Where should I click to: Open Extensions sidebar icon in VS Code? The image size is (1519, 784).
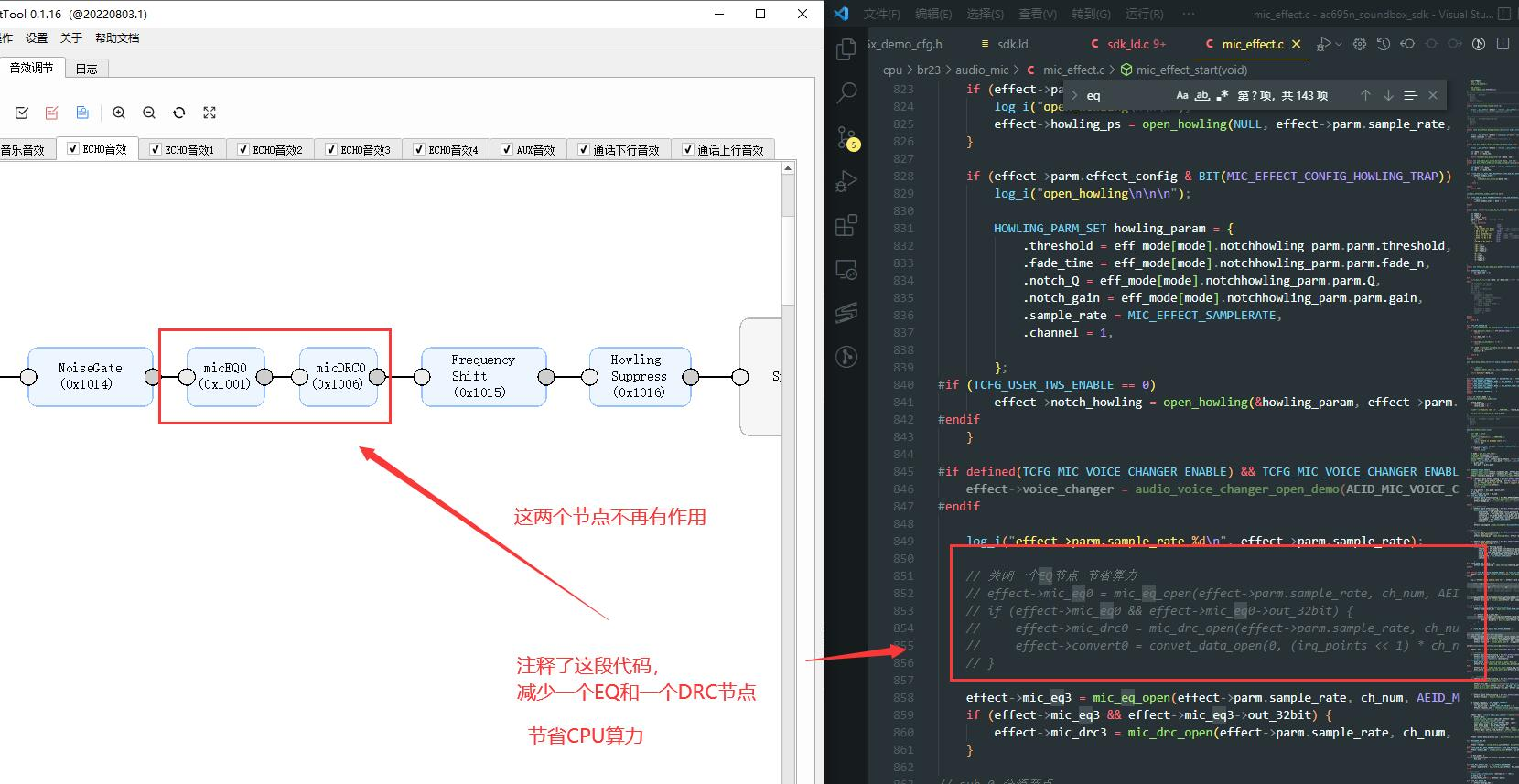tap(846, 225)
